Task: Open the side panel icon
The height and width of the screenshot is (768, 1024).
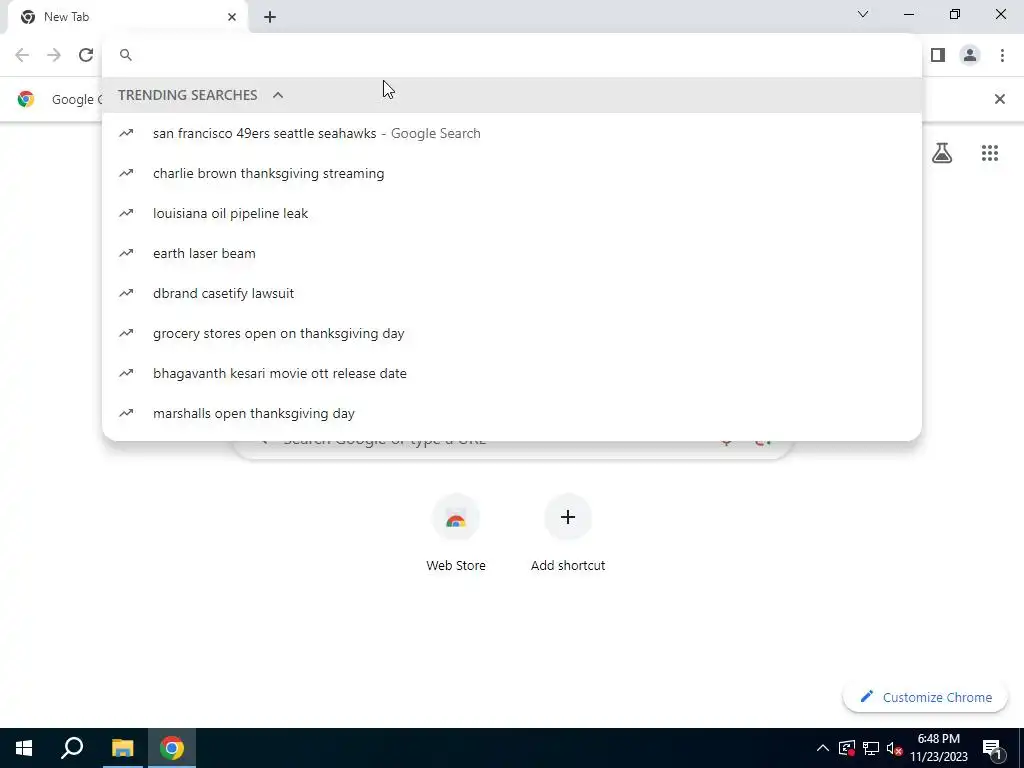Action: (938, 55)
